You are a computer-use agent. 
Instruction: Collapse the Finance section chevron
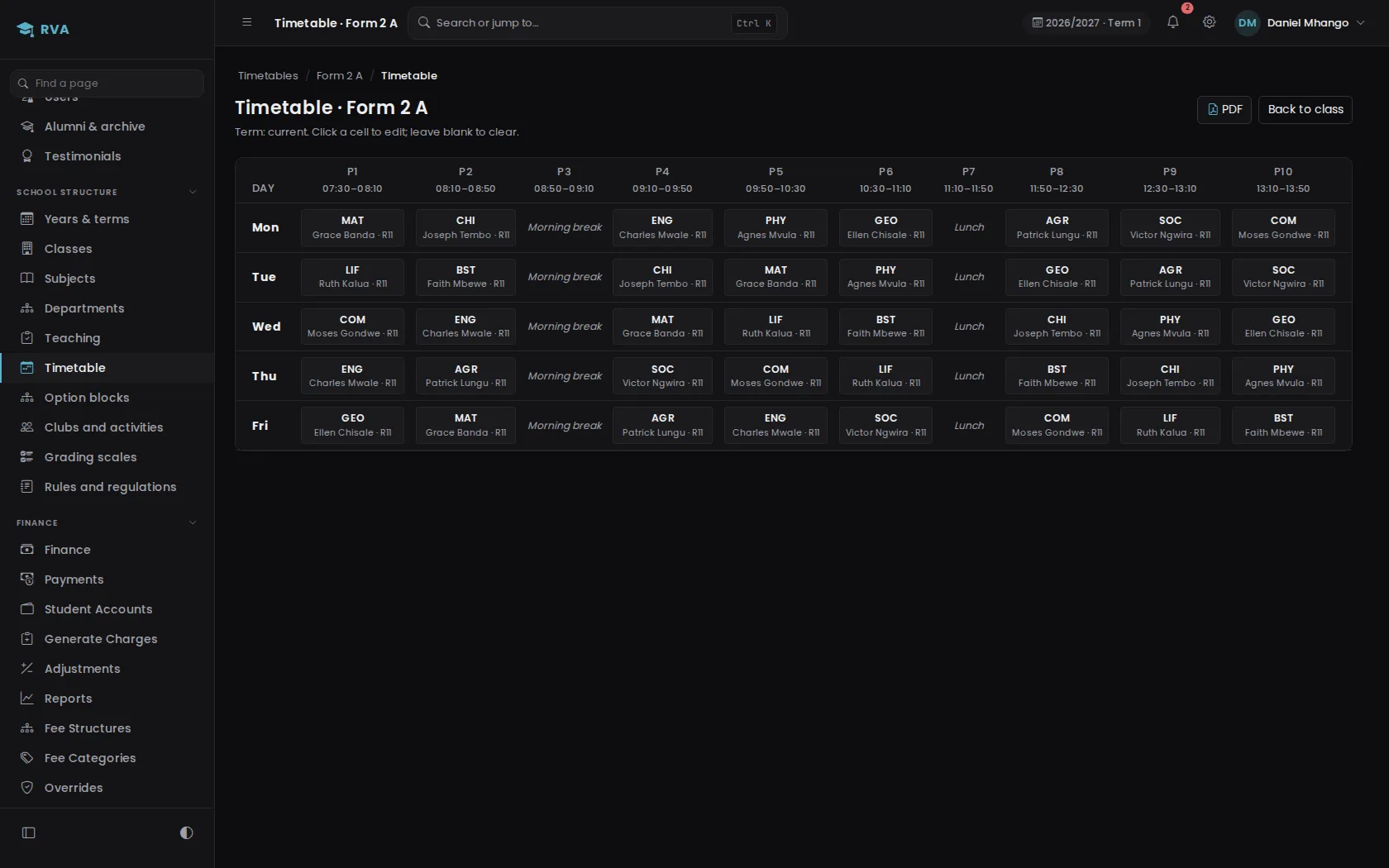(193, 522)
